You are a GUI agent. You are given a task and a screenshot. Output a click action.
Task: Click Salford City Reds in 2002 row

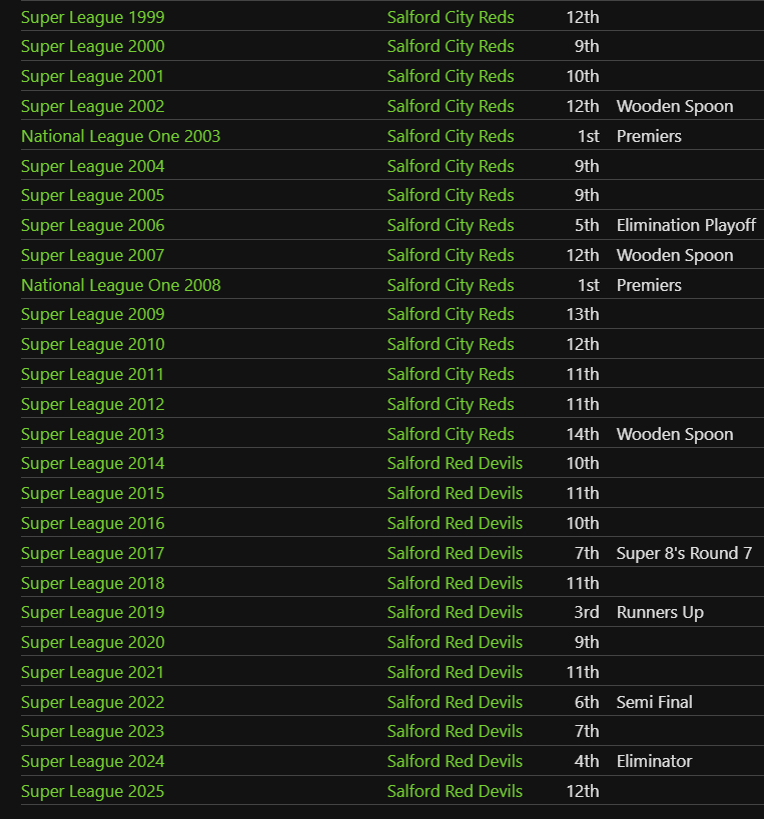451,107
